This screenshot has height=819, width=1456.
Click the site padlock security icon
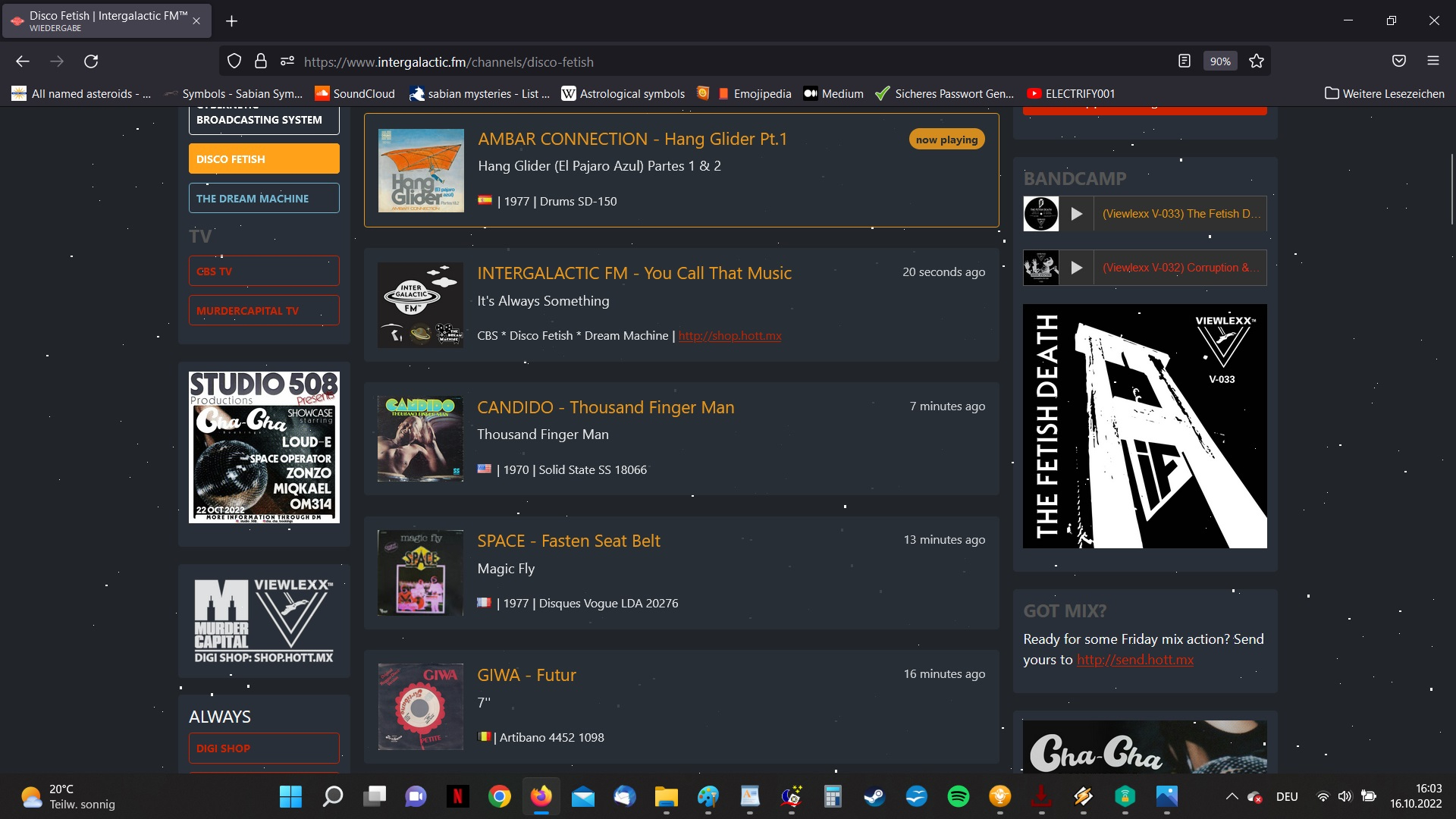tap(261, 61)
